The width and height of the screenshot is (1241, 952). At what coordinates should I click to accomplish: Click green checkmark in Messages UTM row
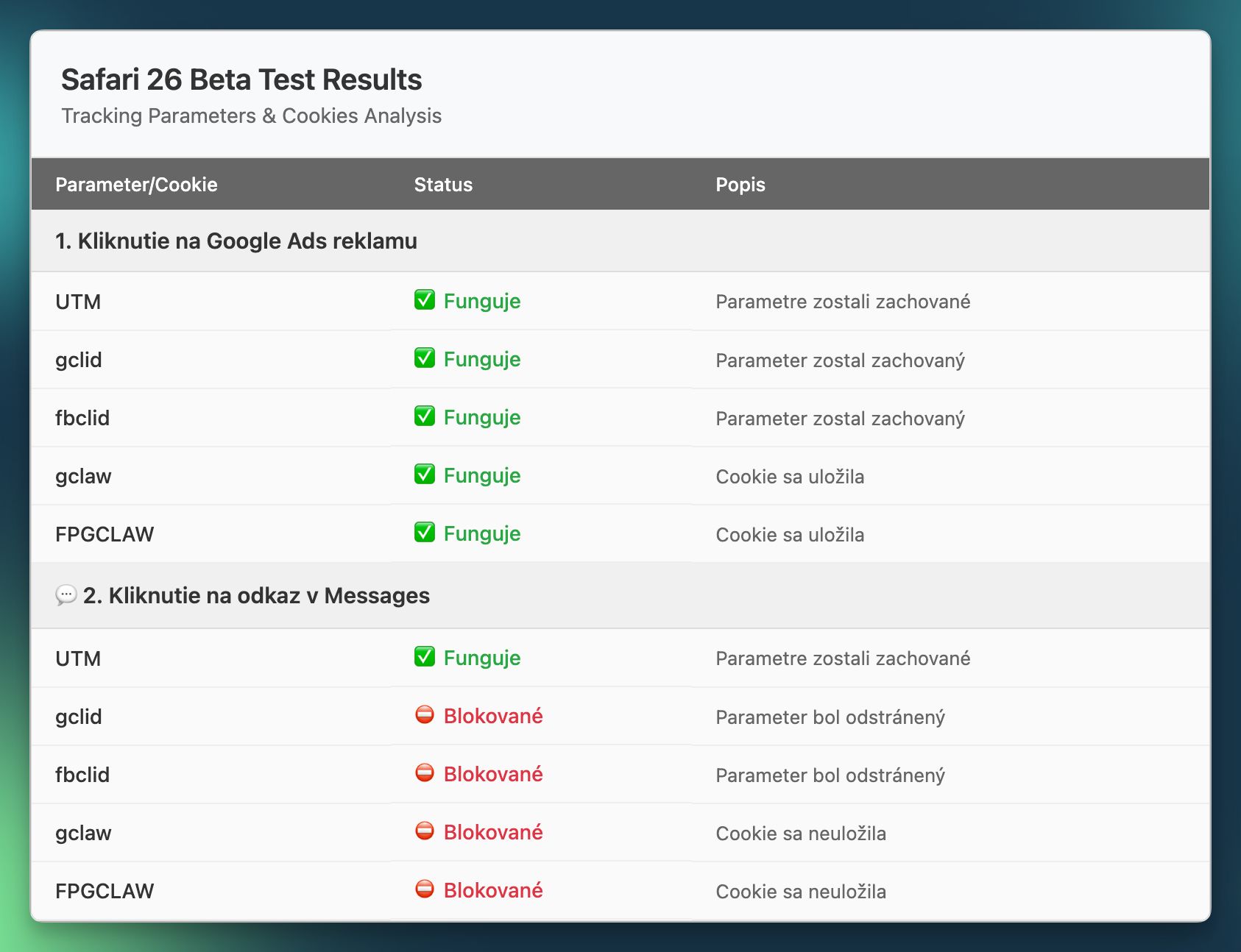pos(424,657)
